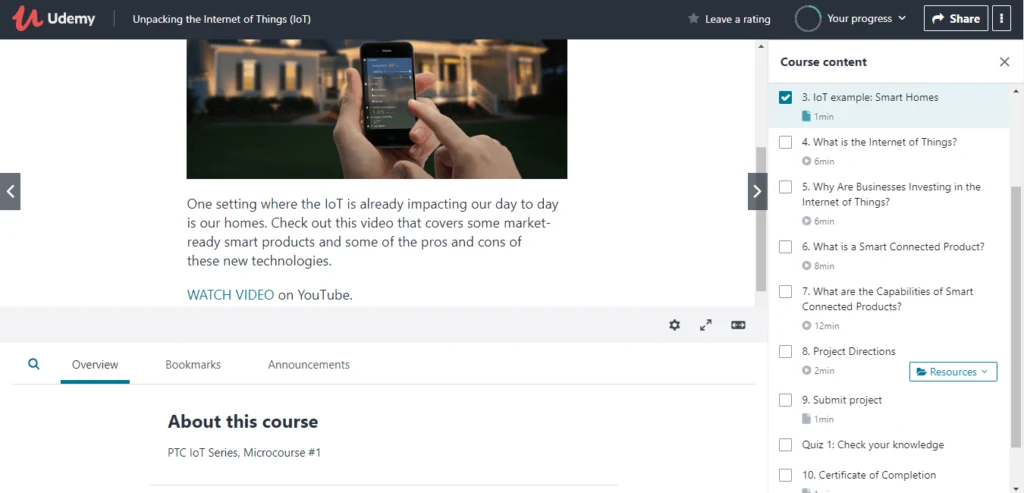Open the three-dot more options menu
This screenshot has width=1024, height=493.
coord(1001,19)
